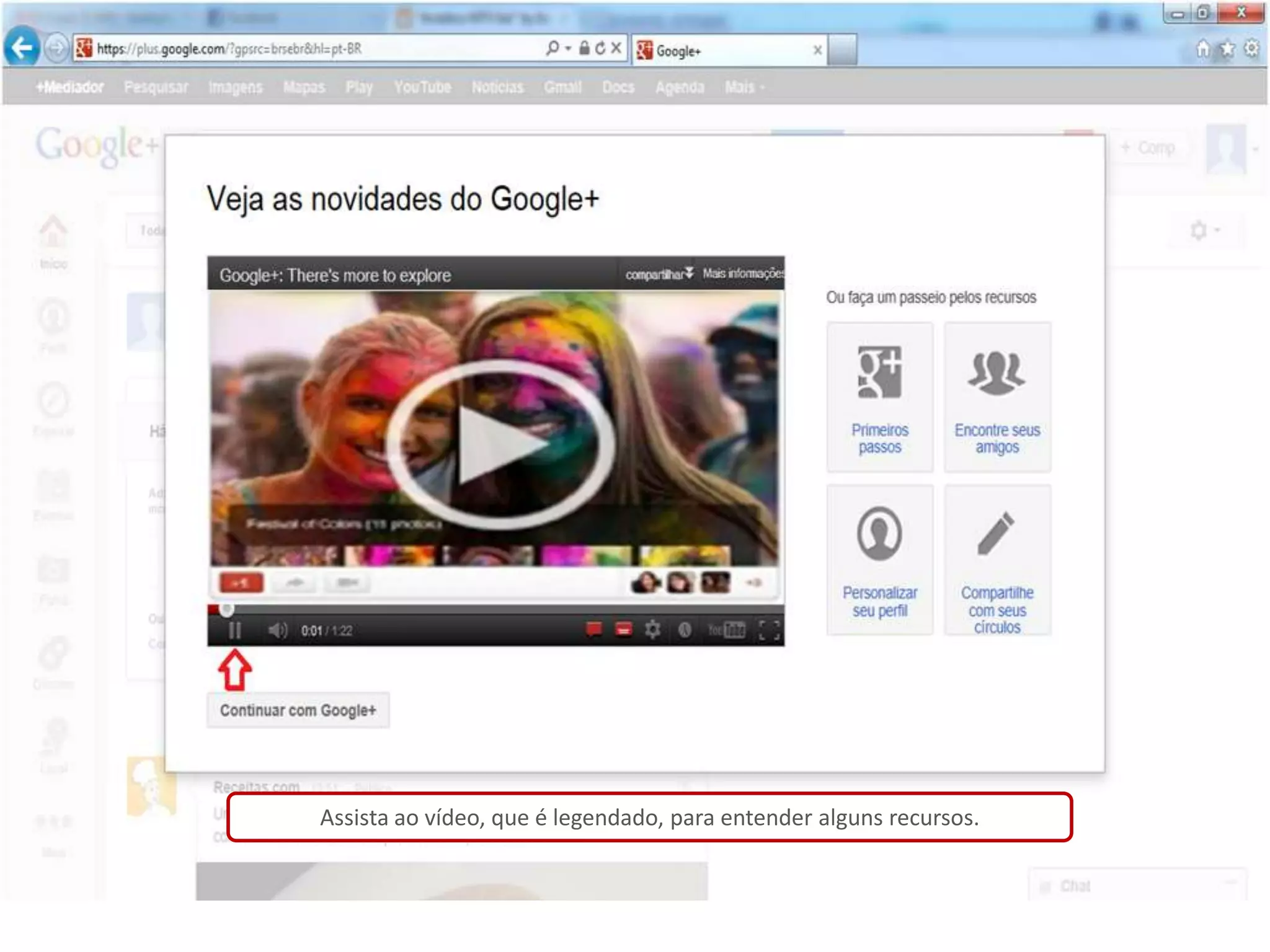Mute the video volume speaker icon
Viewport: 1270px width, 952px height.
(277, 630)
